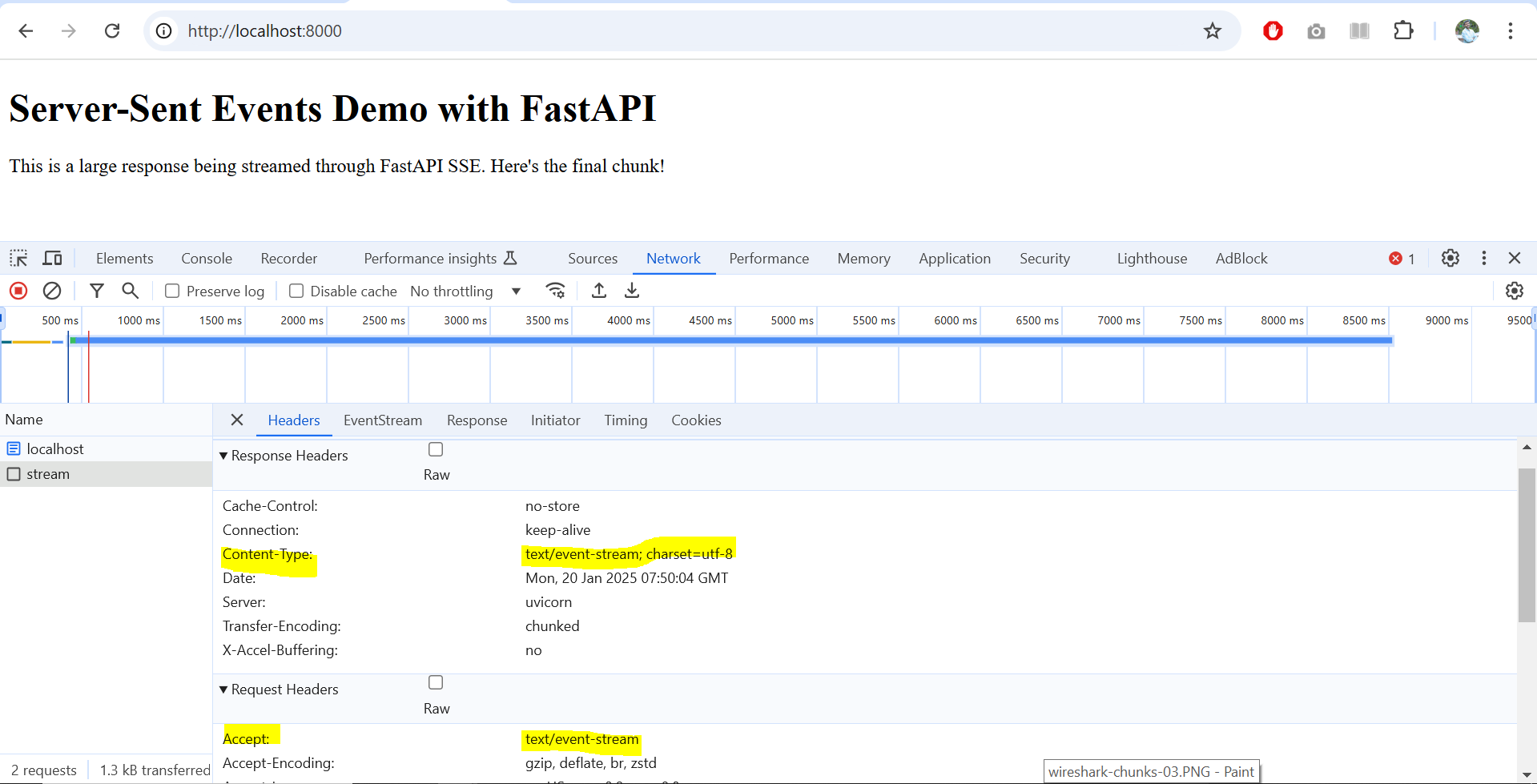The image size is (1537, 784).
Task: Reload the localhost page
Action: coord(112,31)
